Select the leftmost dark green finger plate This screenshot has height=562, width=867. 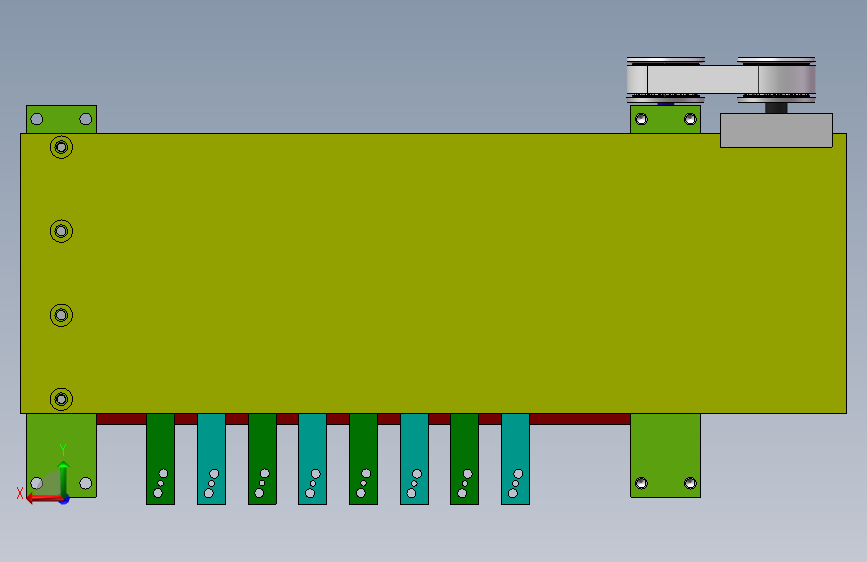[x=160, y=459]
